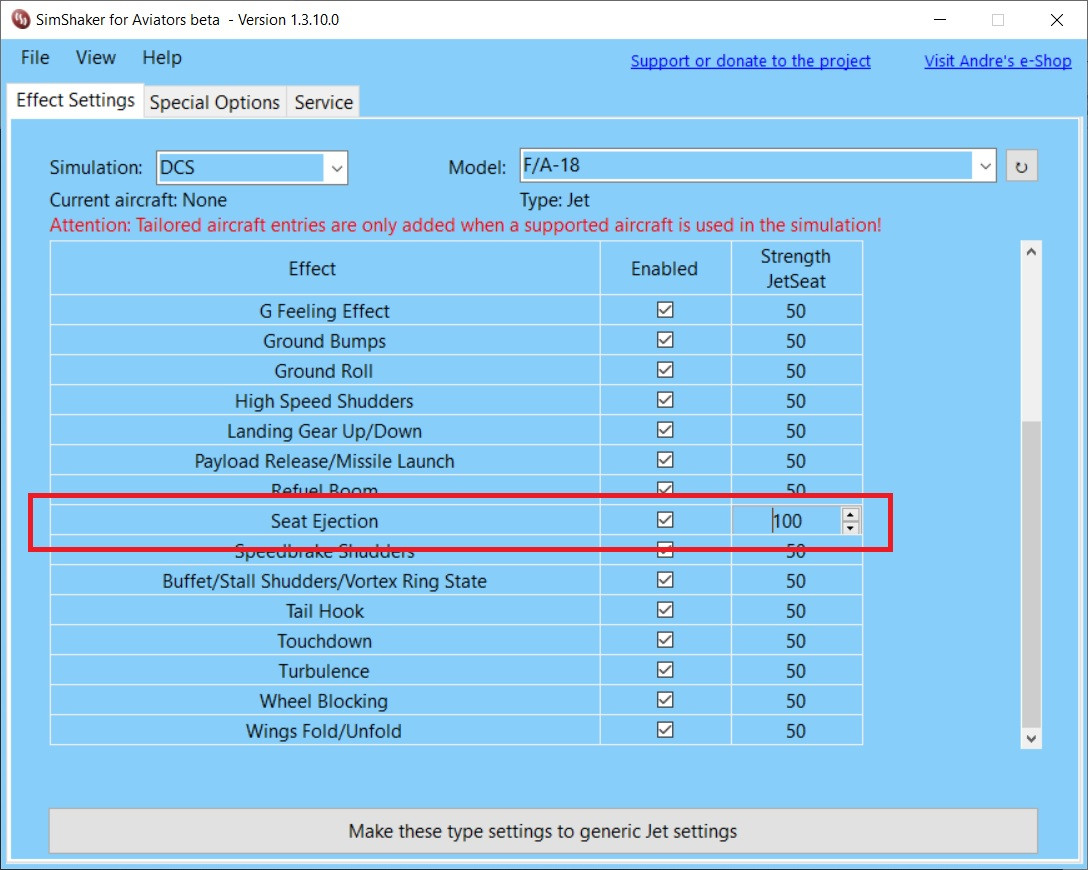Viewport: 1088px width, 870px height.
Task: Toggle Wings Fold/Unfold checkbox
Action: click(665, 730)
